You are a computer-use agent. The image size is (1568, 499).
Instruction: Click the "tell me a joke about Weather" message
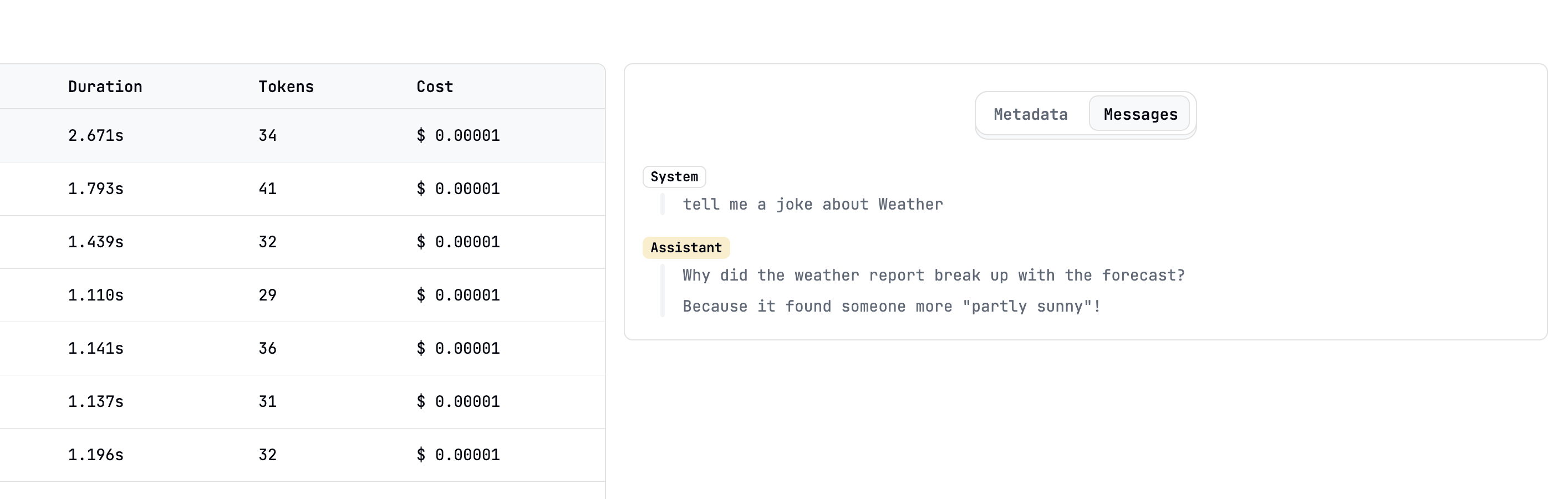[812, 205]
